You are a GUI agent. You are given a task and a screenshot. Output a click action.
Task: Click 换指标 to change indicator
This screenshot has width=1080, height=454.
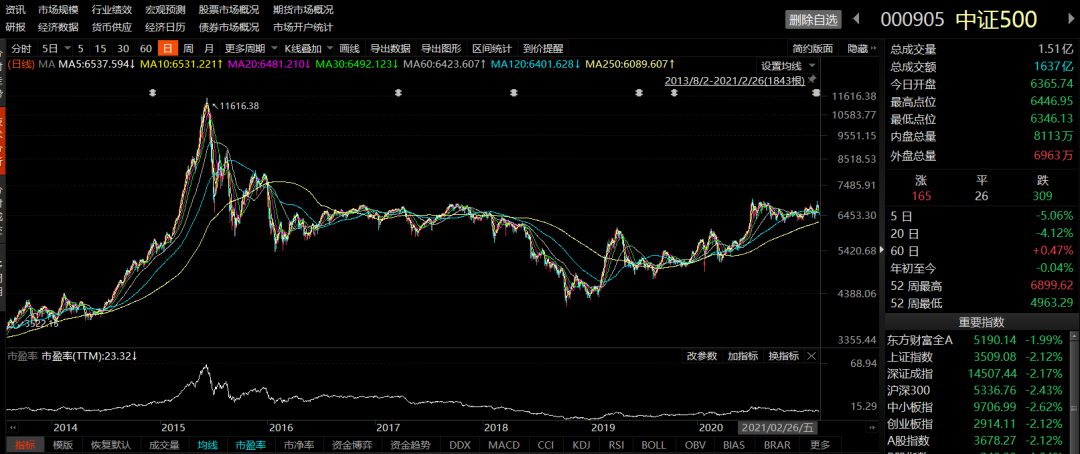[784, 356]
